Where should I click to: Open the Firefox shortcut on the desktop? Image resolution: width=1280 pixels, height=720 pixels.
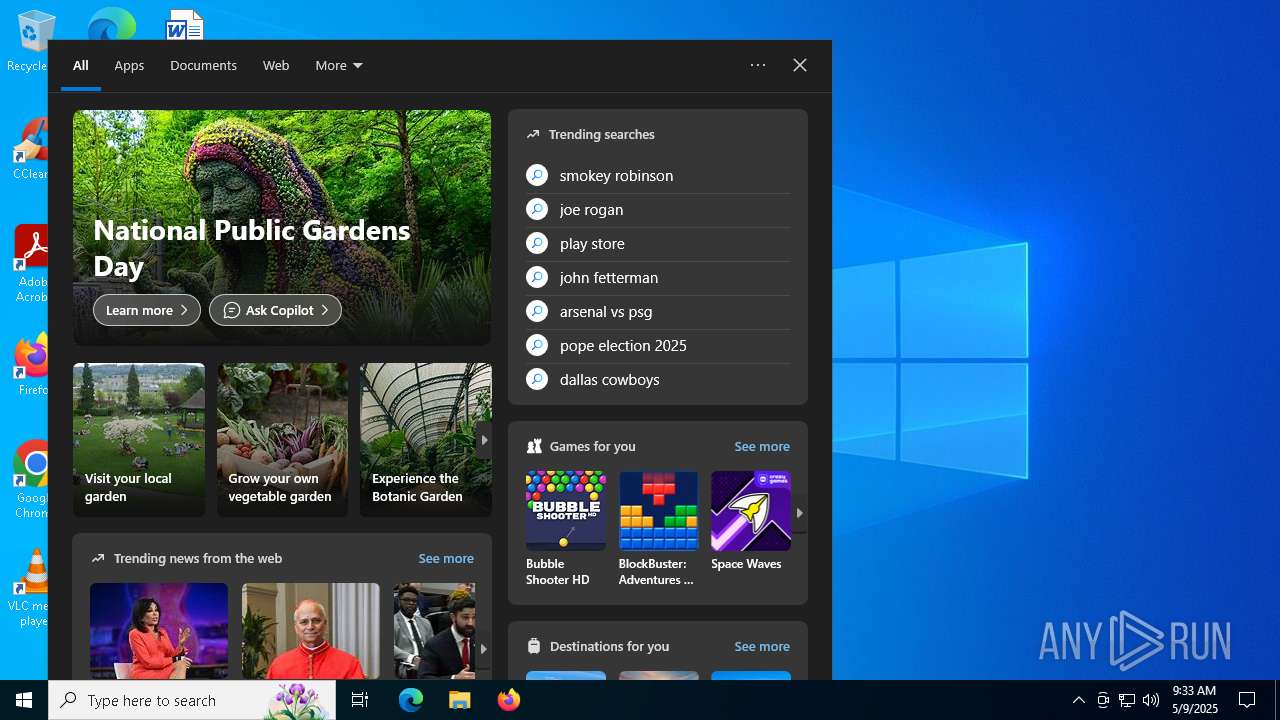32,364
